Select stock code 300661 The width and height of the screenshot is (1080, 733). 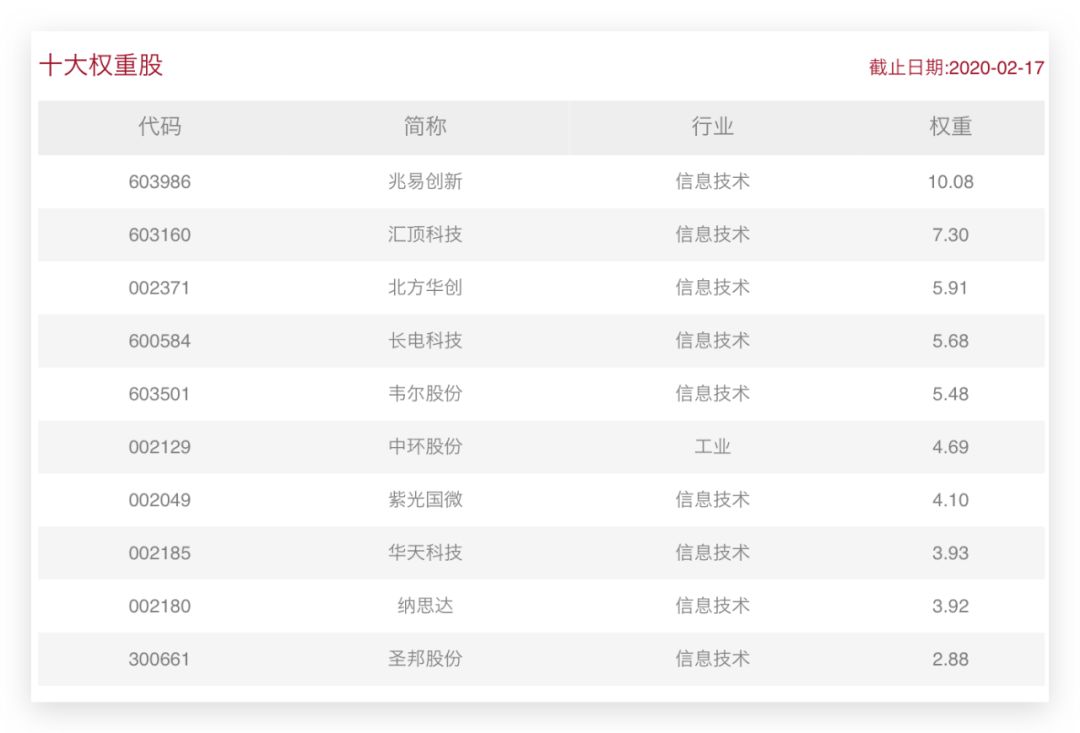(x=159, y=659)
